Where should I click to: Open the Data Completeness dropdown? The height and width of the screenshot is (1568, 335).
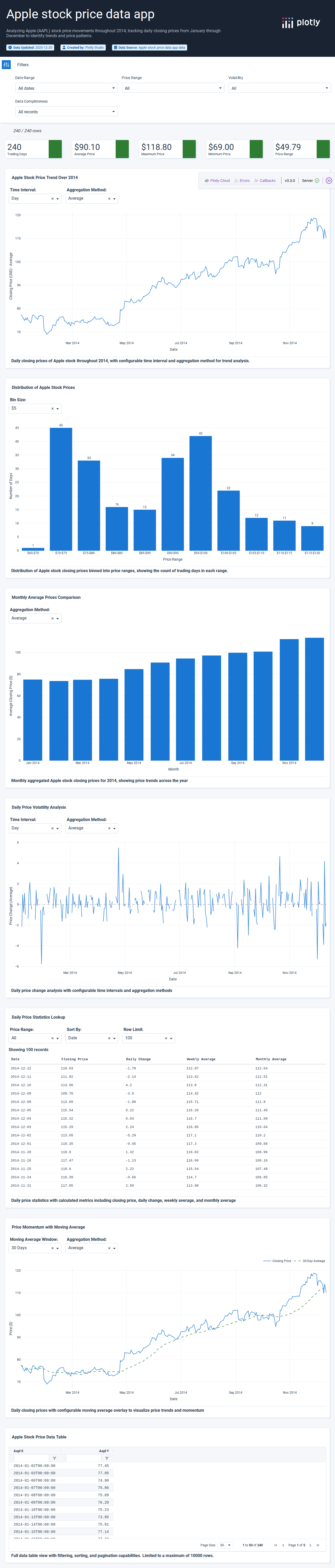(66, 112)
